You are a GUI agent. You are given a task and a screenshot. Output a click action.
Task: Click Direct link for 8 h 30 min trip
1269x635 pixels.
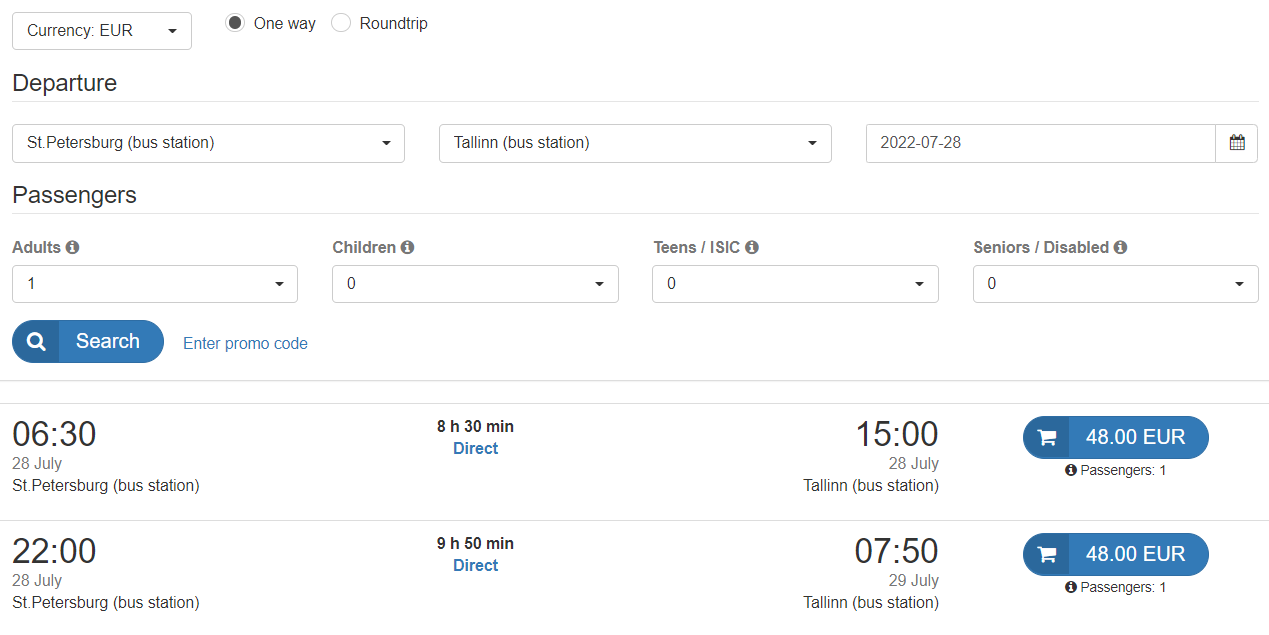[475, 449]
